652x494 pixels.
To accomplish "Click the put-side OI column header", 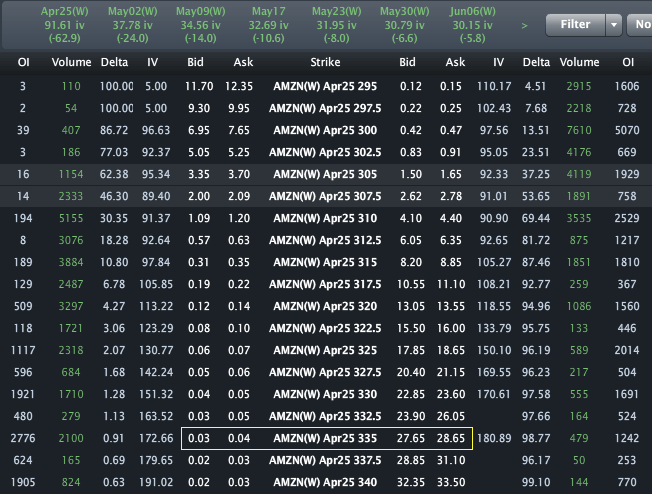I will click(x=628, y=62).
